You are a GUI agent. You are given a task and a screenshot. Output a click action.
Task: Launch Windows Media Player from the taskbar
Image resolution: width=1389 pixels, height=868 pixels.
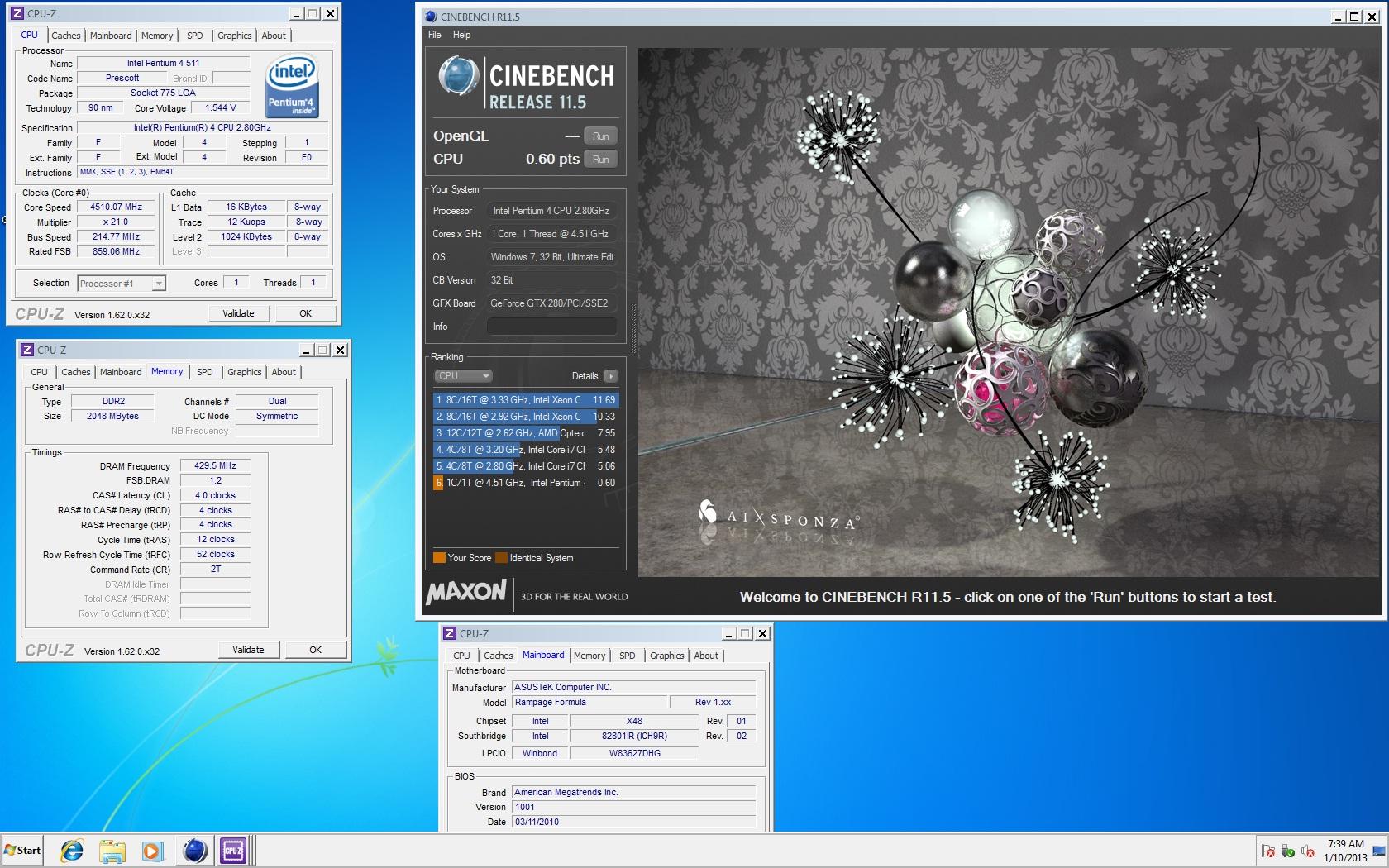151,850
